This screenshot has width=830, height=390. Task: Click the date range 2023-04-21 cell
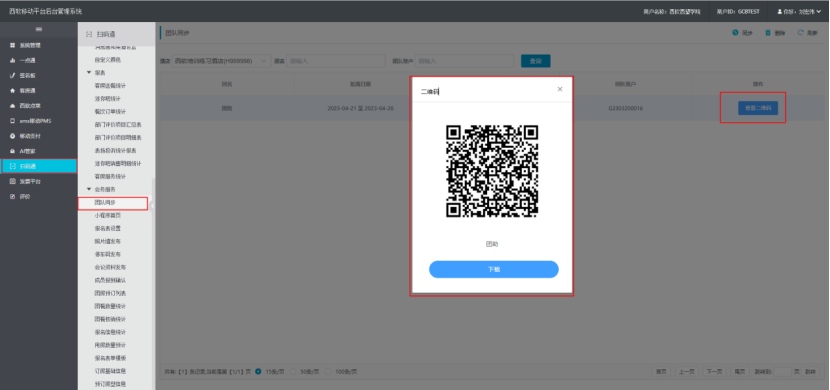coord(360,108)
